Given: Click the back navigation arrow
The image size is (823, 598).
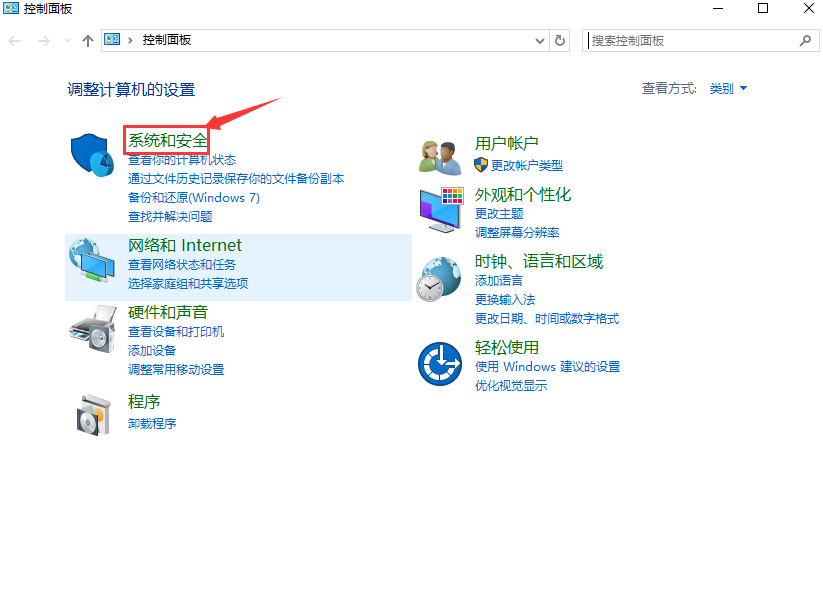Looking at the screenshot, I should 14,40.
